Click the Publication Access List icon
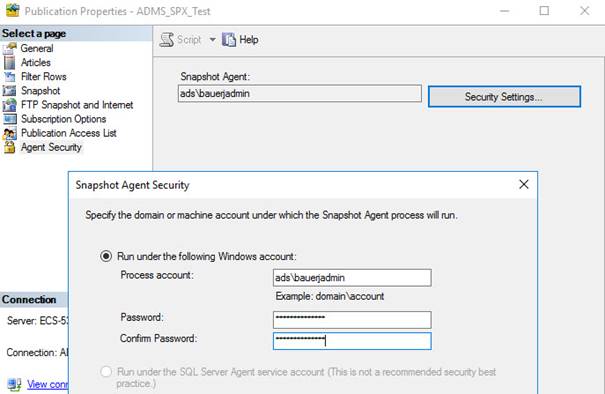The height and width of the screenshot is (394, 605). (9, 133)
